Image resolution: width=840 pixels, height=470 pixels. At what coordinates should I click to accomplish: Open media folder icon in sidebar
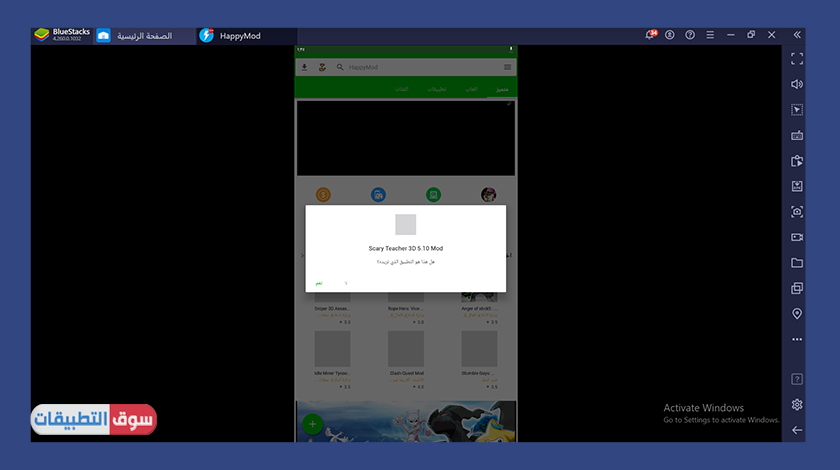(797, 263)
